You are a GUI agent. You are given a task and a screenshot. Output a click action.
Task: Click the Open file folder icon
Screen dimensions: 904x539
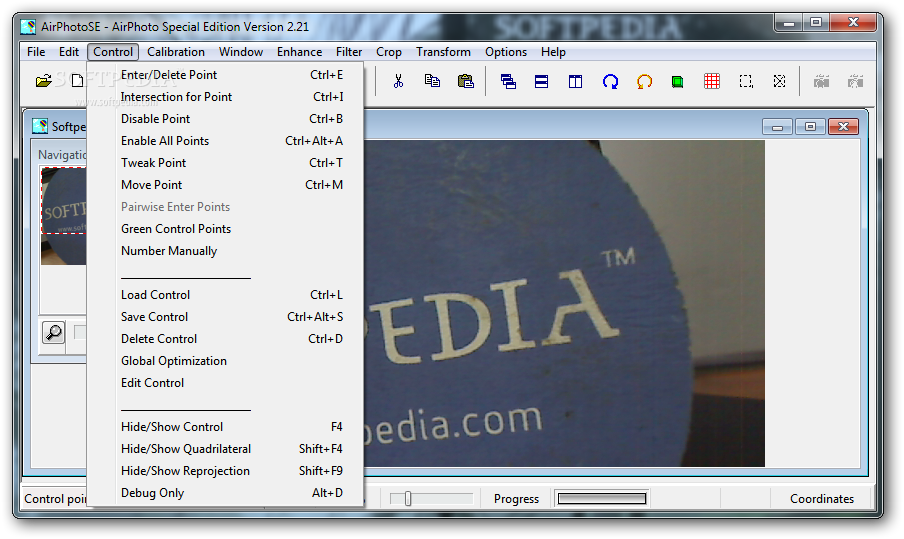(43, 81)
